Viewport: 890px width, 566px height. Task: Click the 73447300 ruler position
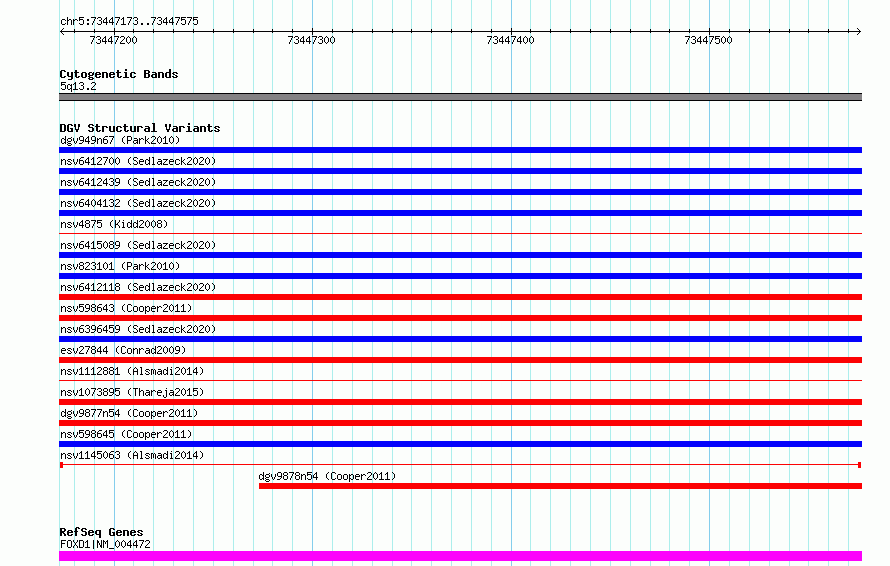(312, 40)
